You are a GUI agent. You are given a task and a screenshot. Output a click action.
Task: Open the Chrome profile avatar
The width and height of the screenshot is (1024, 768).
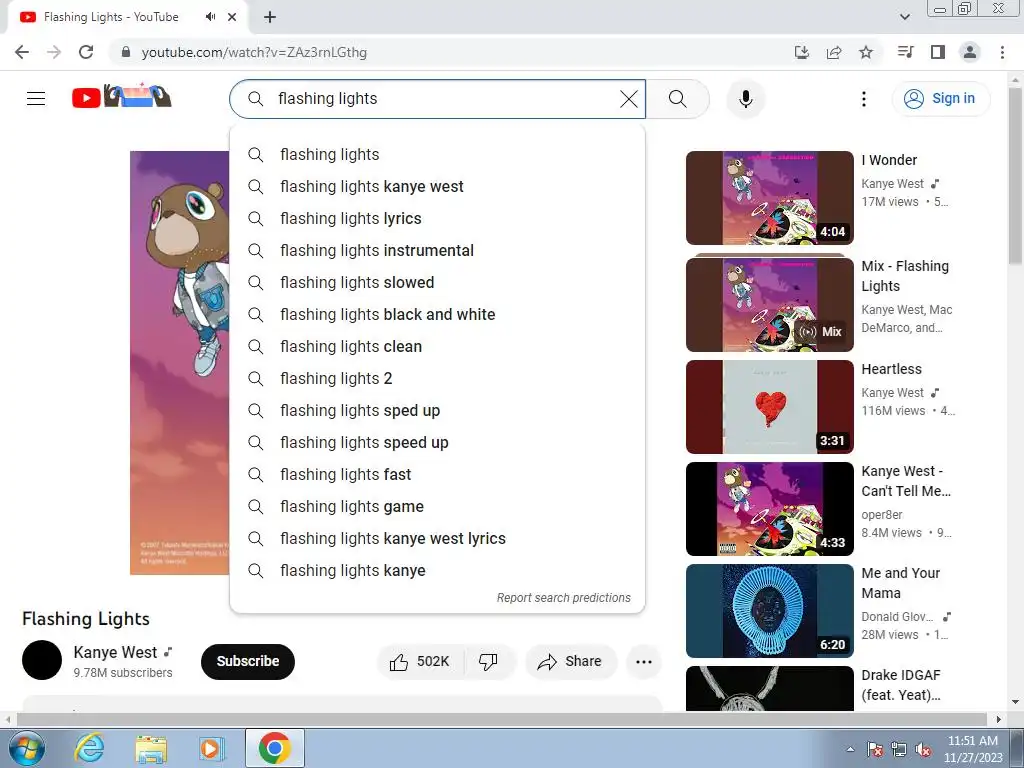point(970,52)
